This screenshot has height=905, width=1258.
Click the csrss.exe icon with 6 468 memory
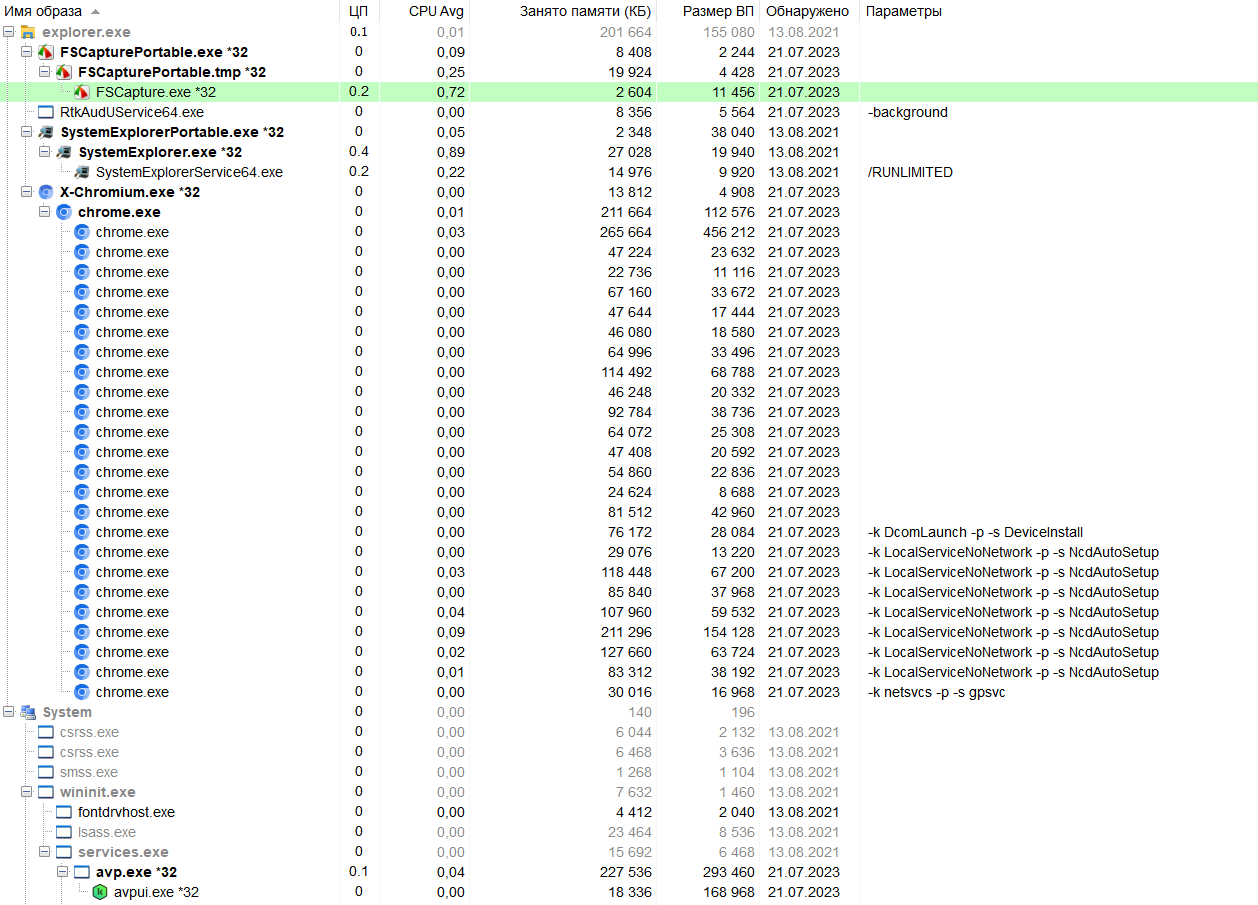(46, 752)
